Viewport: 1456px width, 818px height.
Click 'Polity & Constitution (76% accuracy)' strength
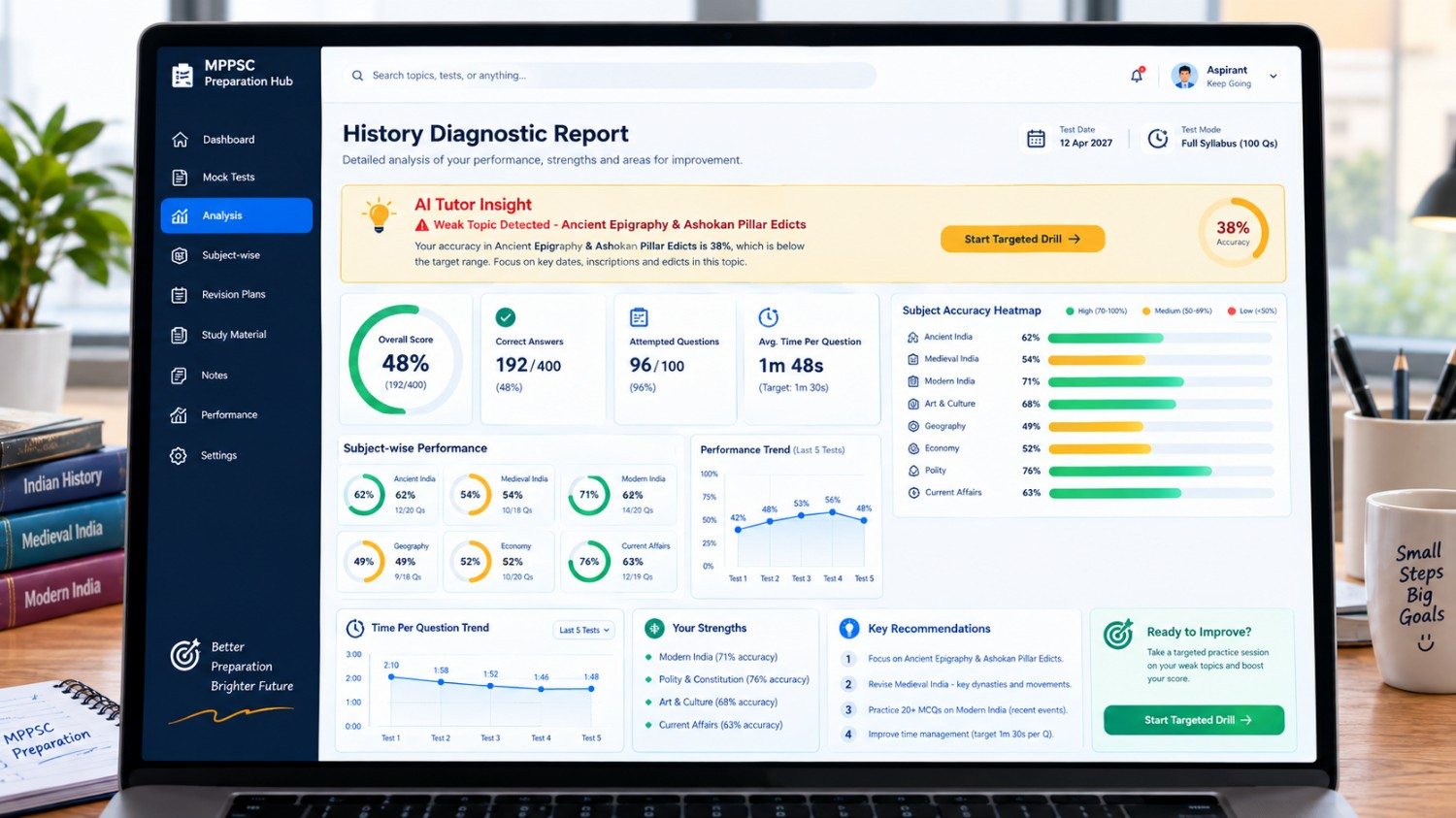(x=734, y=680)
